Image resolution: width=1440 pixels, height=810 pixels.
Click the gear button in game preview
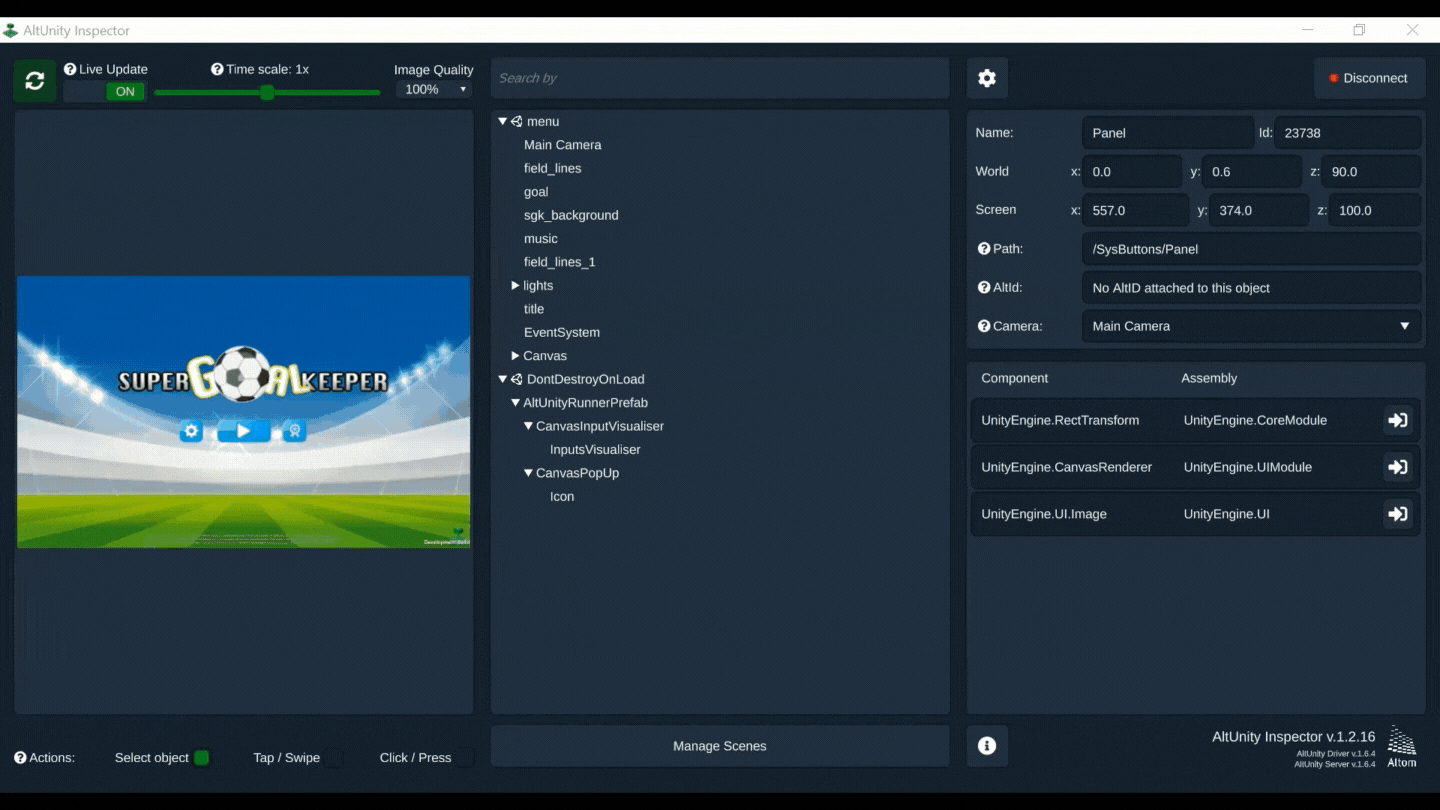tap(191, 431)
